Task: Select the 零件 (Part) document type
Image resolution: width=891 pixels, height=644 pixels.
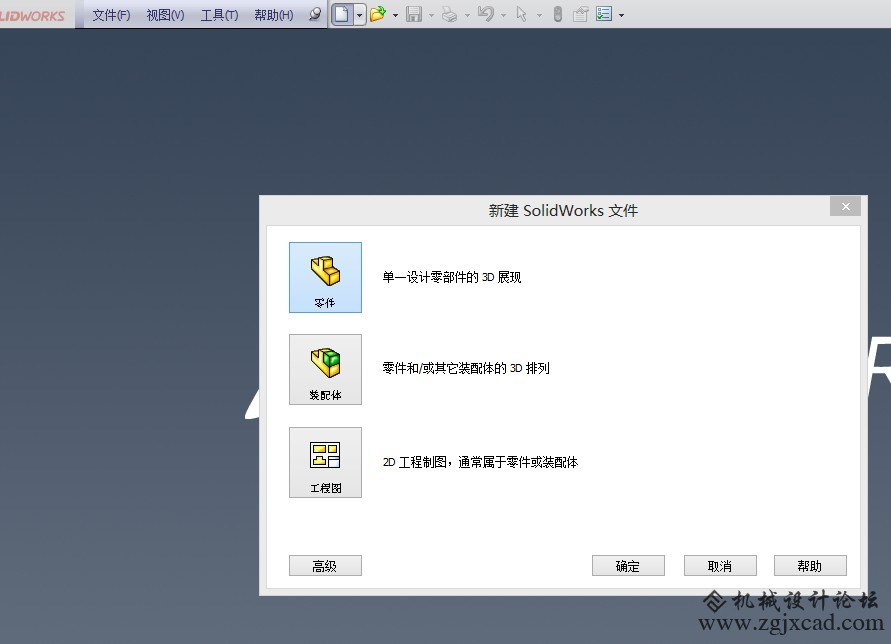Action: click(x=325, y=277)
